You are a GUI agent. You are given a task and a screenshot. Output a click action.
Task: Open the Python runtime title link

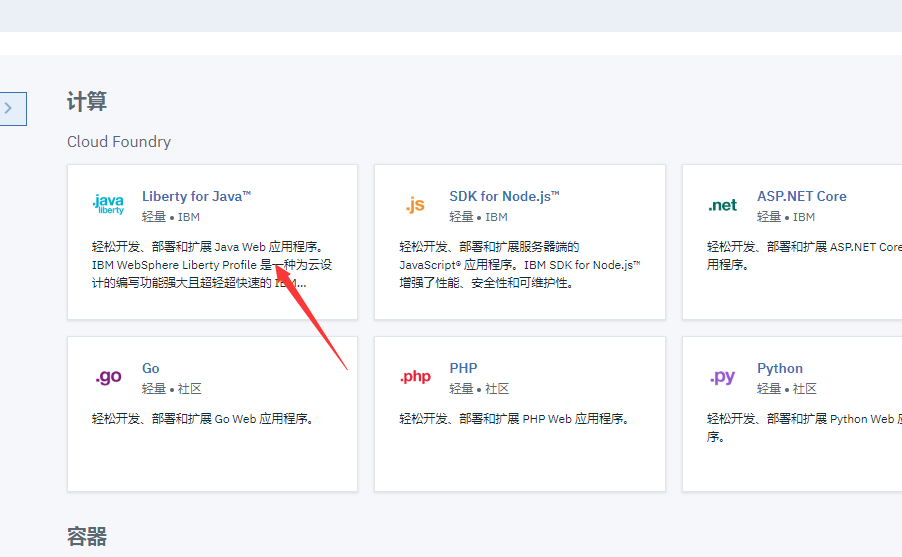pos(779,368)
